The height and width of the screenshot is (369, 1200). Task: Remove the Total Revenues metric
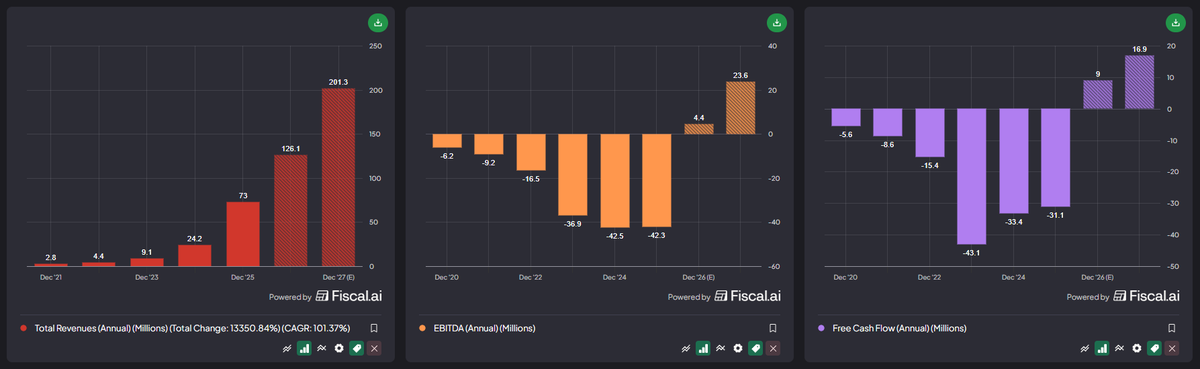[x=374, y=348]
